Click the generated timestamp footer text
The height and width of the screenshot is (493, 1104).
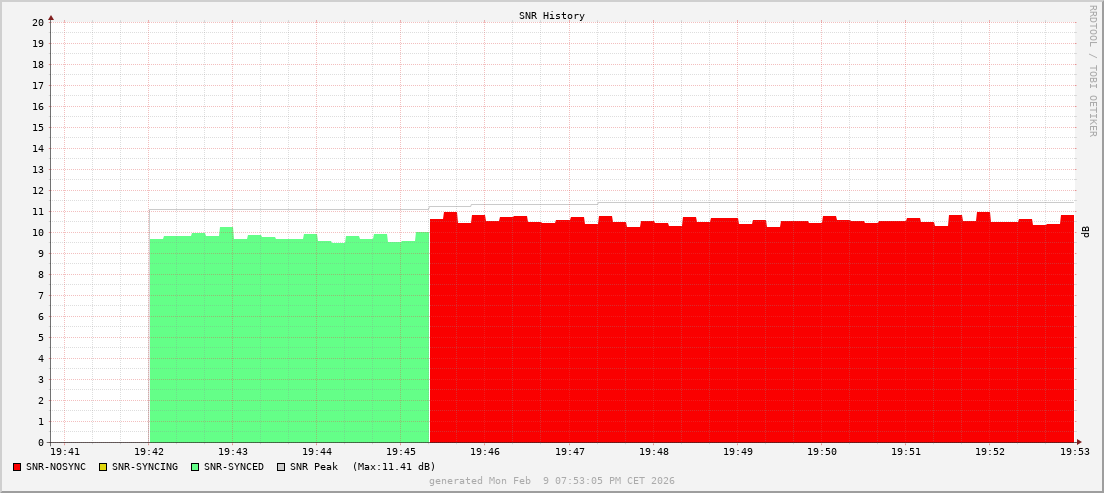click(552, 481)
